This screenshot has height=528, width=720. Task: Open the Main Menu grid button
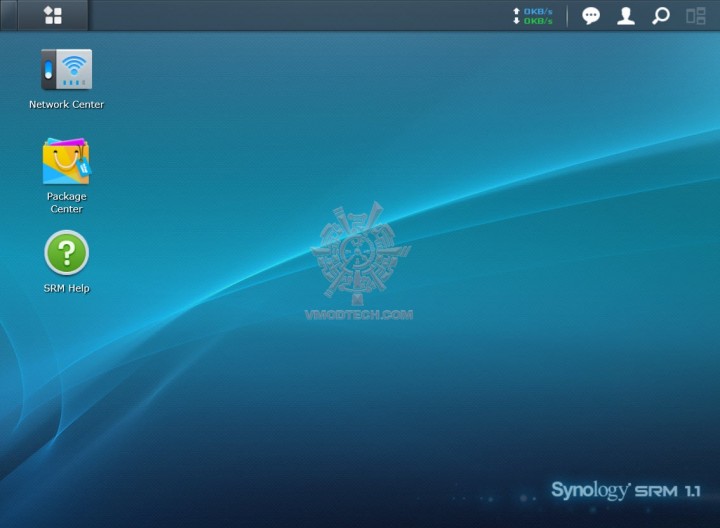pyautogui.click(x=53, y=15)
